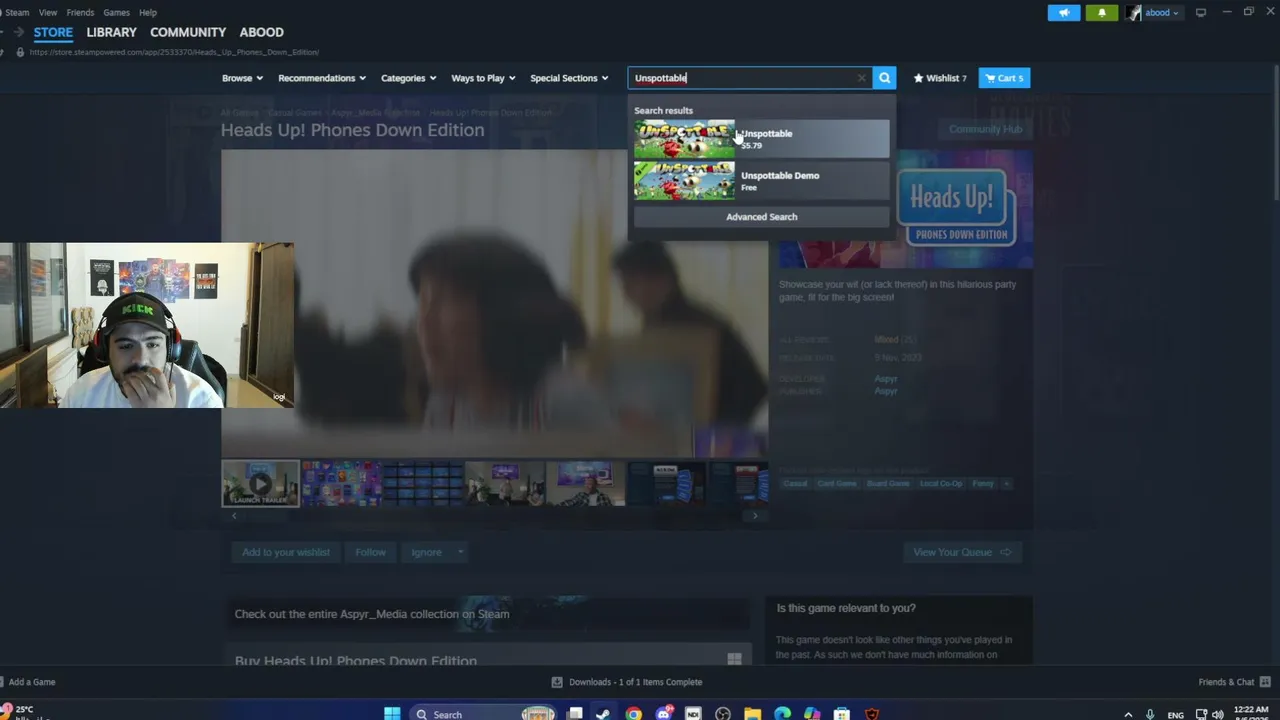Open the NDI app from the taskbar
The width and height of the screenshot is (1280, 720).
click(x=693, y=714)
